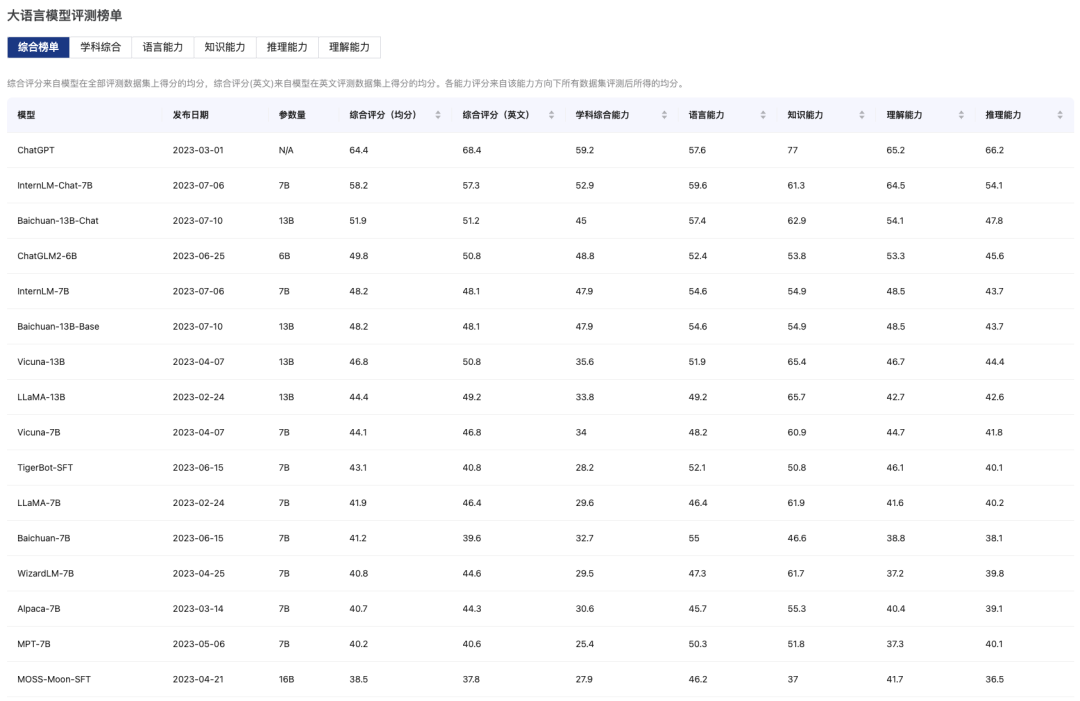Viewport: 1080px width, 701px height.
Task: Click the 模型 column header
Action: (x=26, y=115)
